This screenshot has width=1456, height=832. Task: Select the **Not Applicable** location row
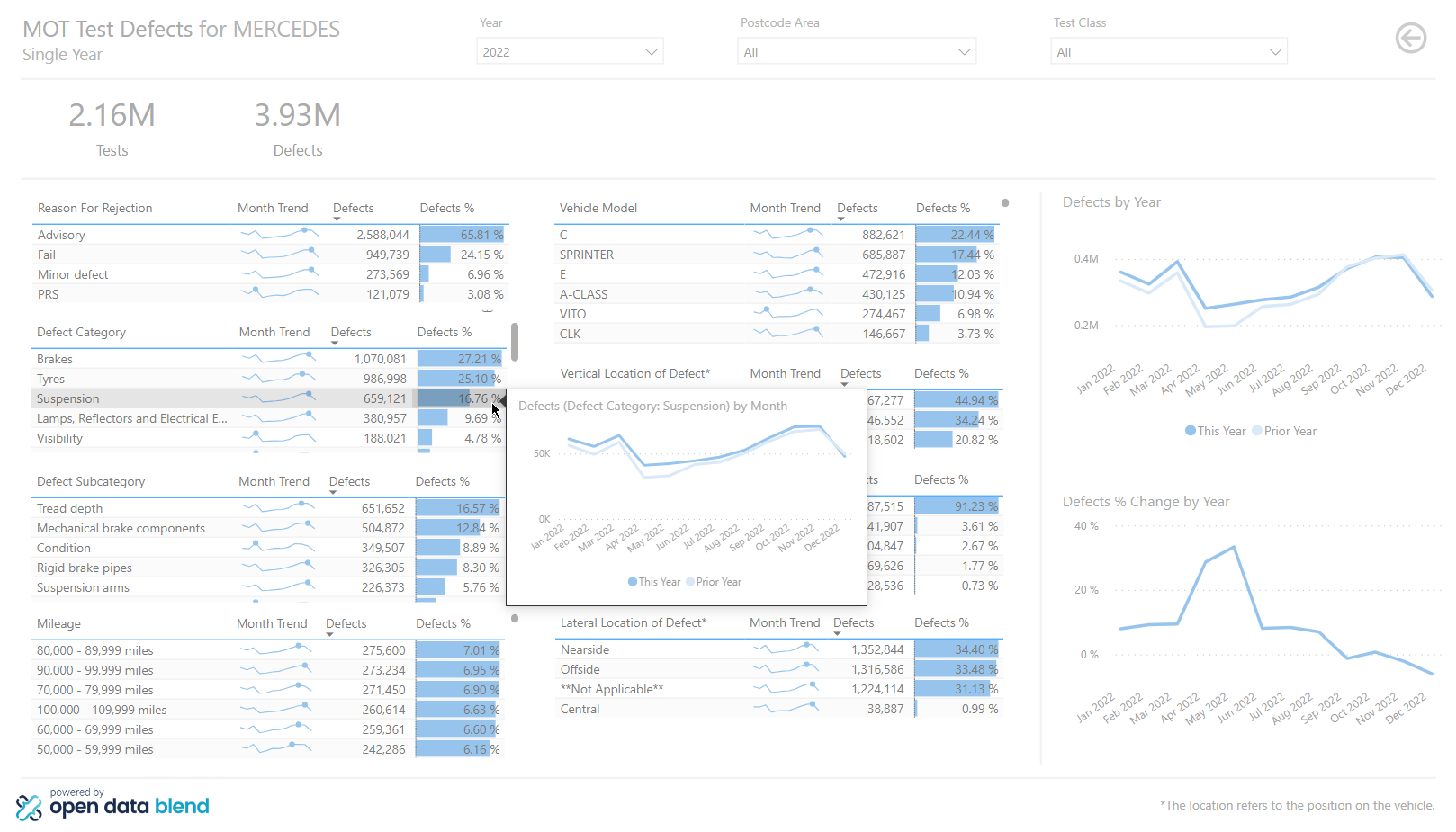pos(779,689)
